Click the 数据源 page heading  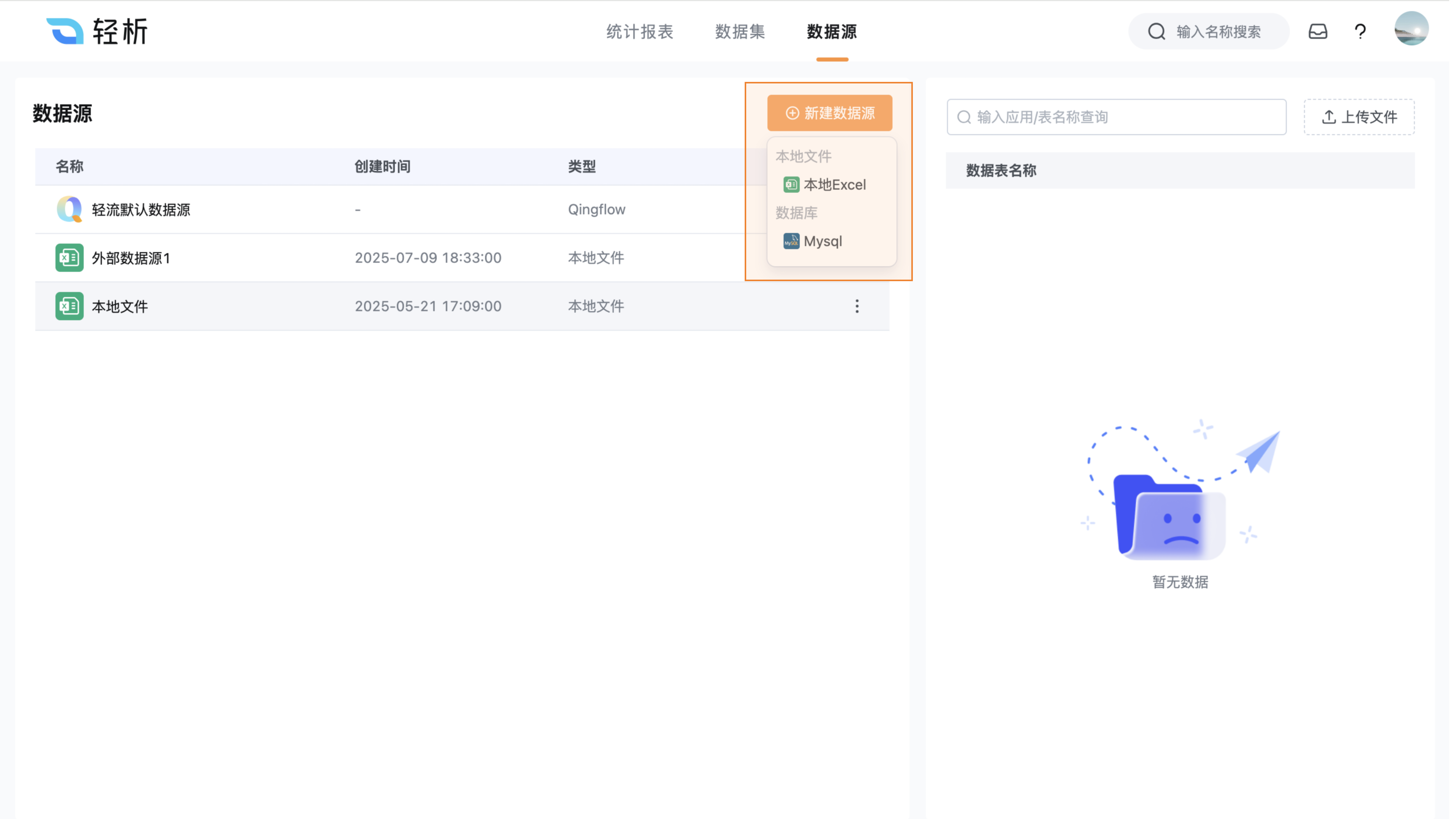62,114
